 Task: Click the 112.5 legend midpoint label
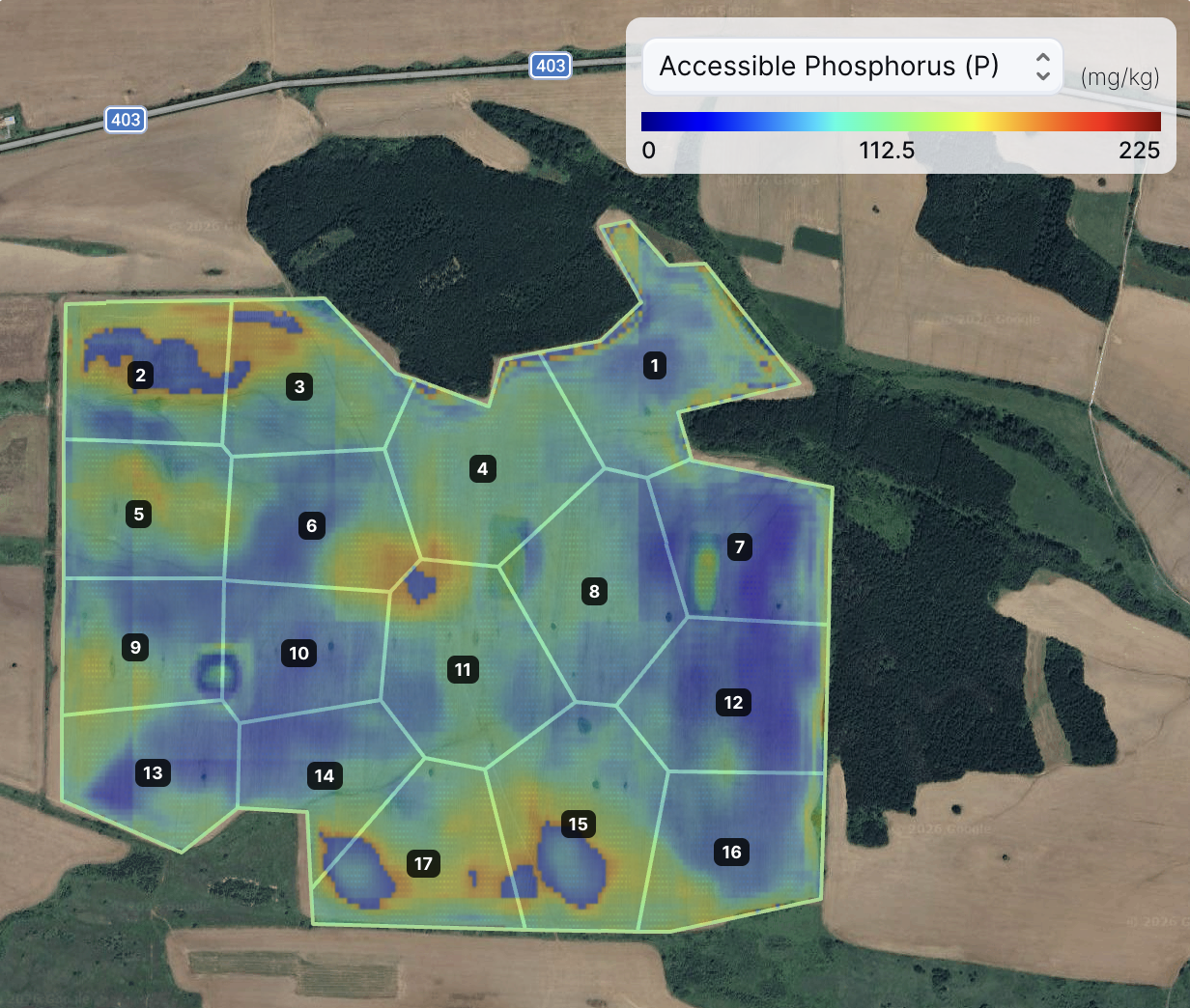(887, 151)
